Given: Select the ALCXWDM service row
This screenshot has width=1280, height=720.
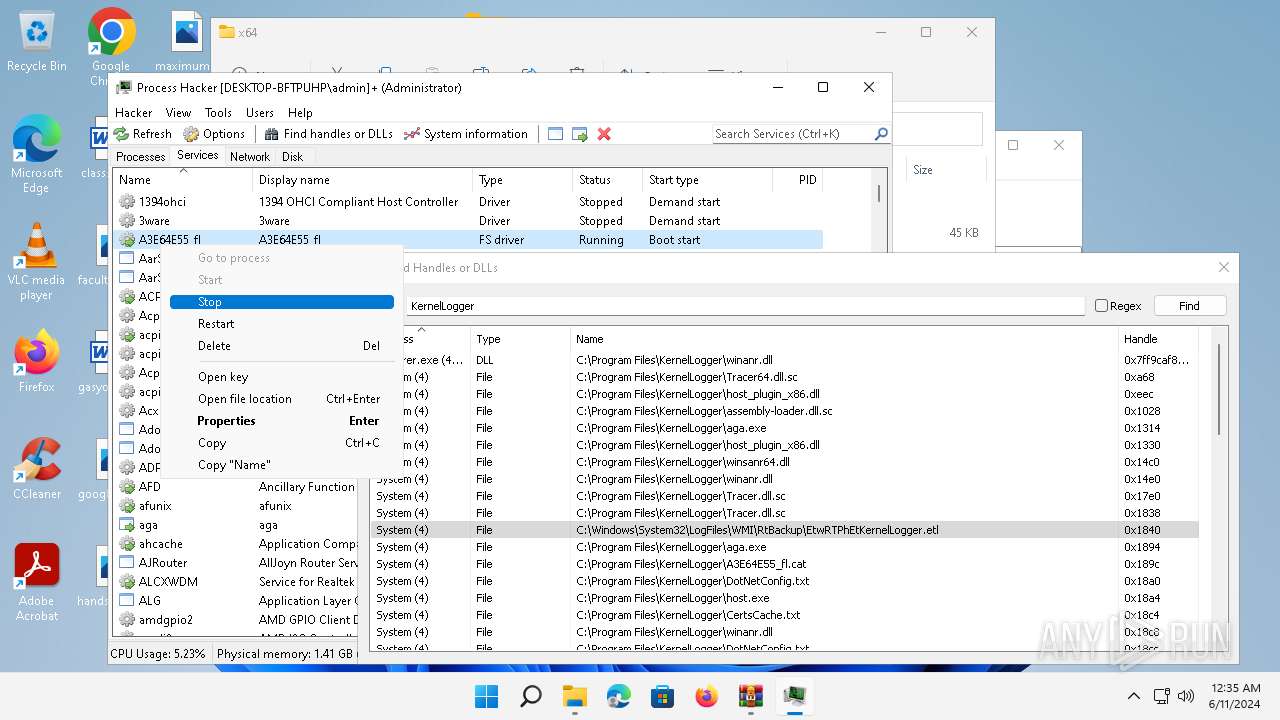Looking at the screenshot, I should pyautogui.click(x=235, y=582).
